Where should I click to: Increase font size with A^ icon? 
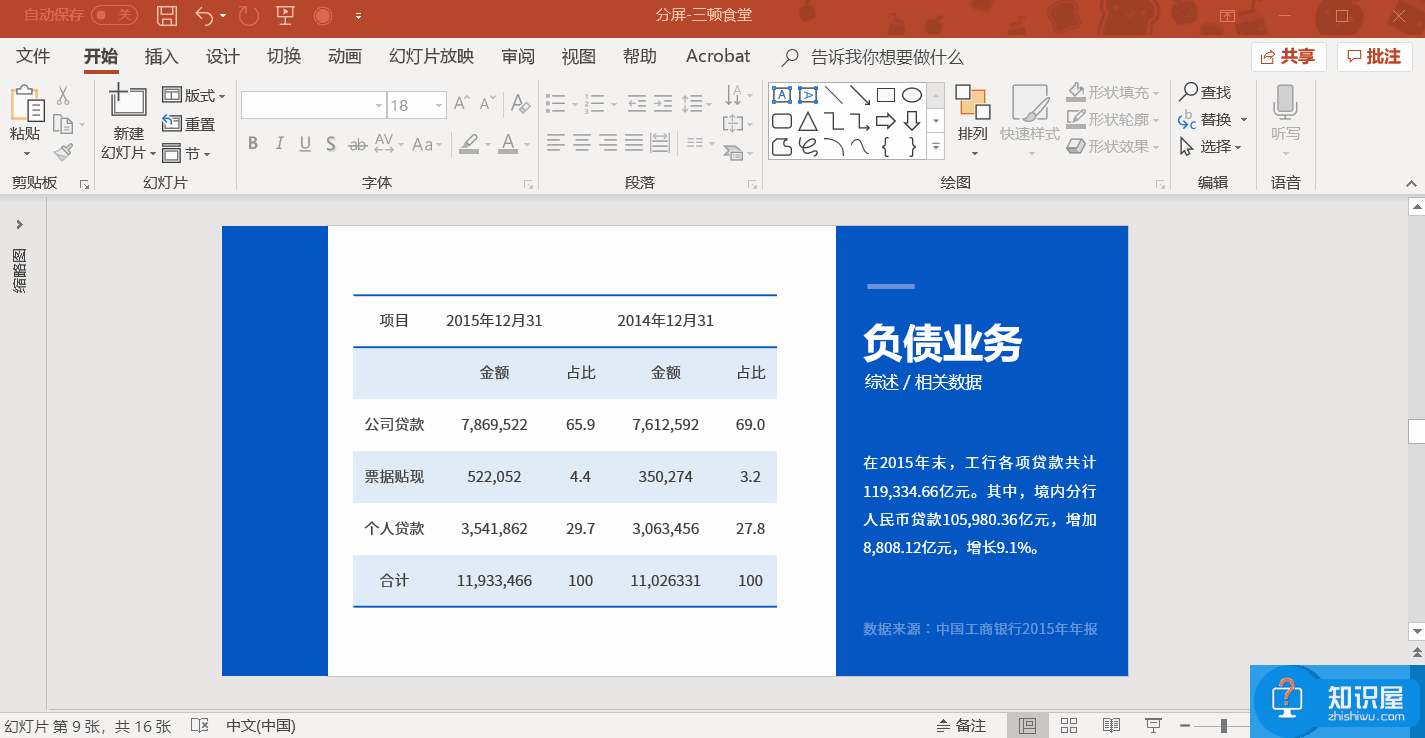pyautogui.click(x=462, y=103)
